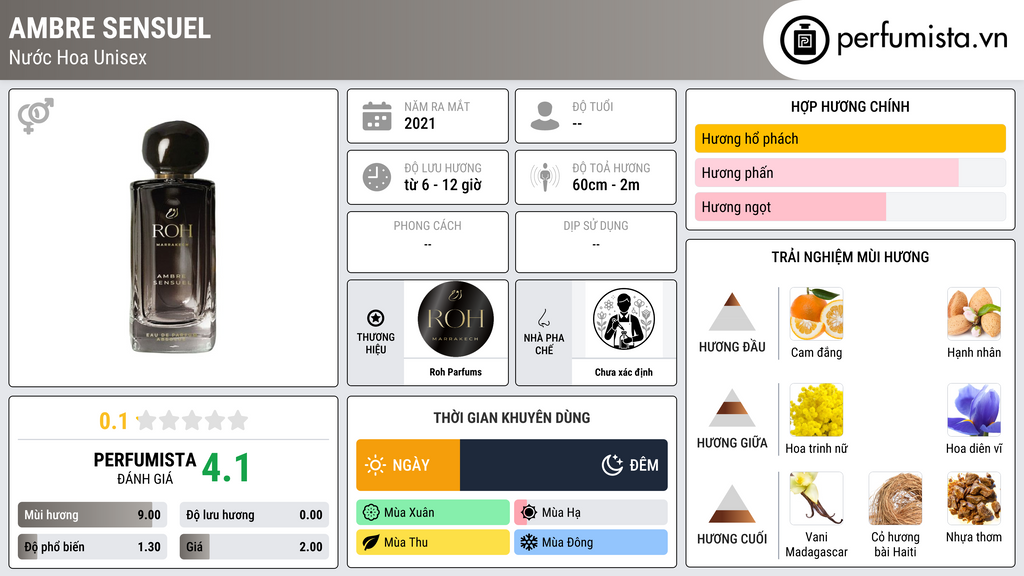The image size is (1024, 576).
Task: Click the Ambre Sensuel bottle image
Action: click(x=173, y=236)
